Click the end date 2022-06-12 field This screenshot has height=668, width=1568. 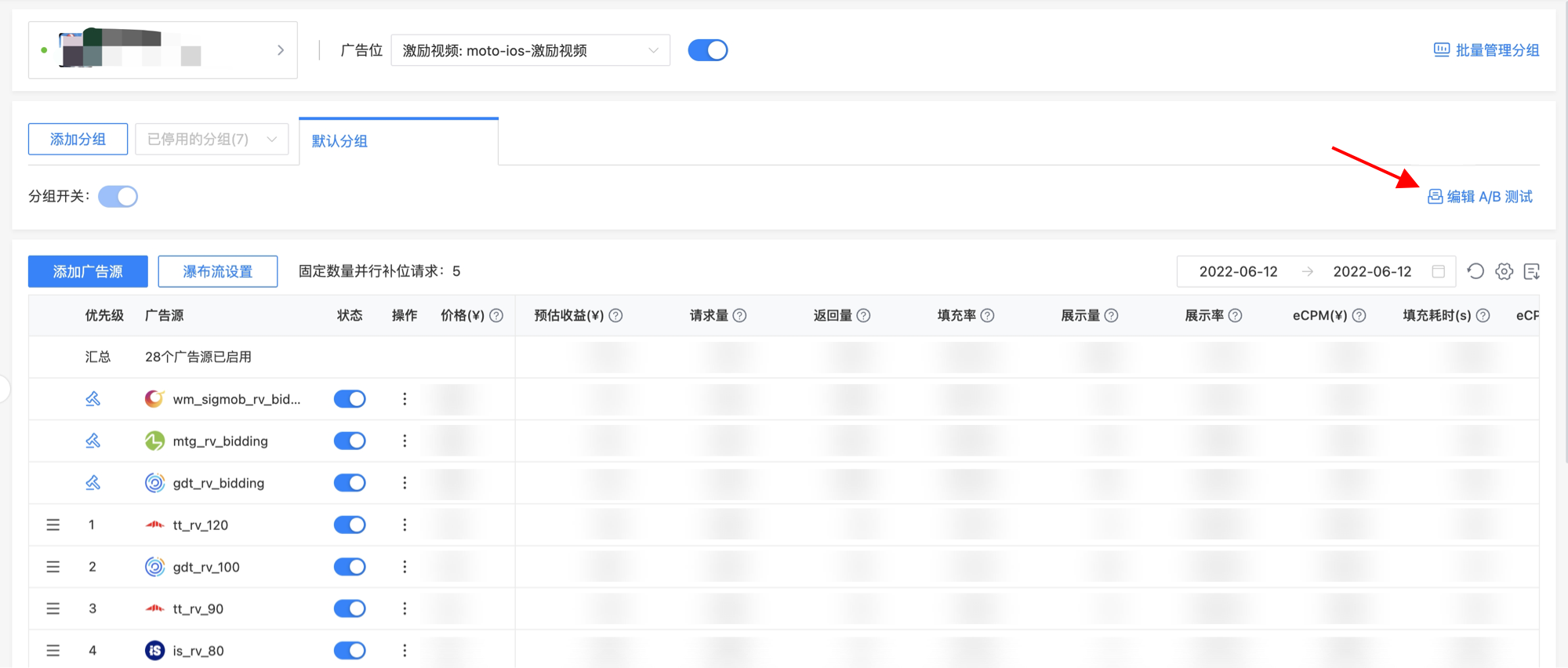tap(1372, 271)
